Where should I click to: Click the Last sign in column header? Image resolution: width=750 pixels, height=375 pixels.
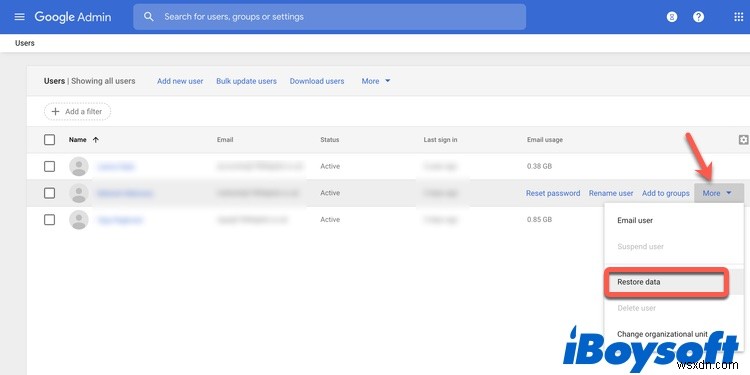tap(440, 140)
